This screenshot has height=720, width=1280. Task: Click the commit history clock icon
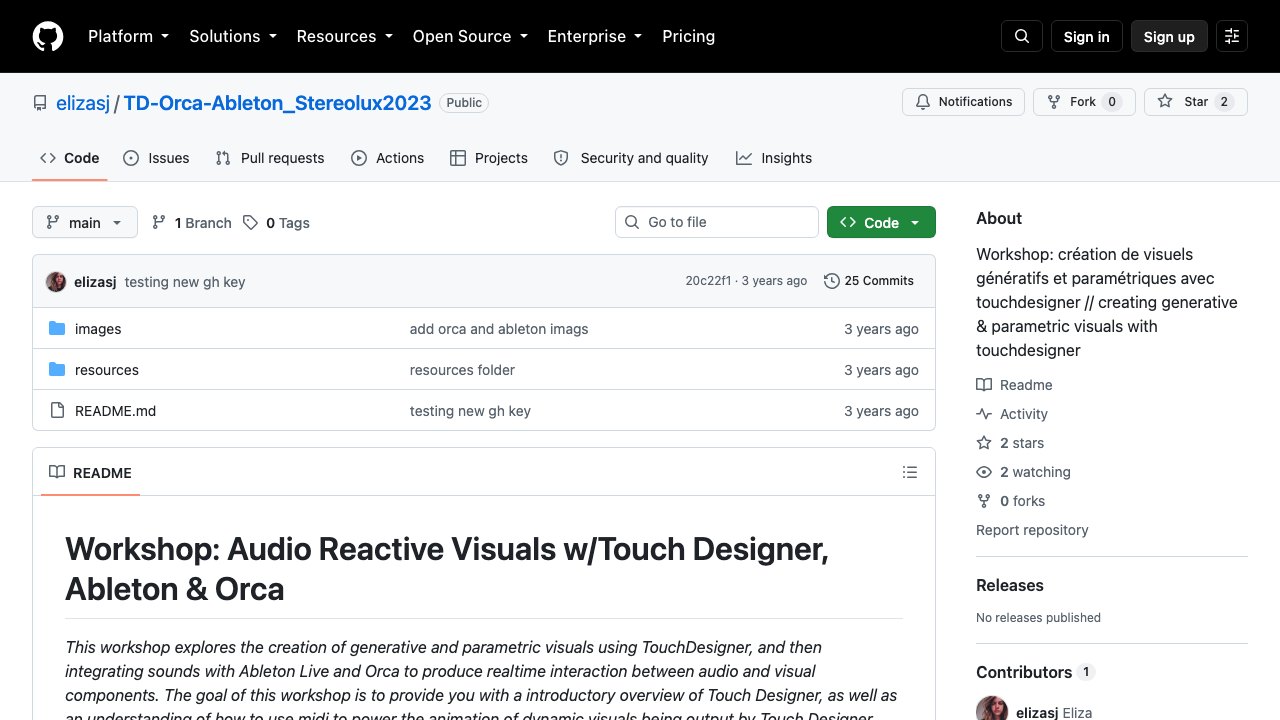(832, 281)
